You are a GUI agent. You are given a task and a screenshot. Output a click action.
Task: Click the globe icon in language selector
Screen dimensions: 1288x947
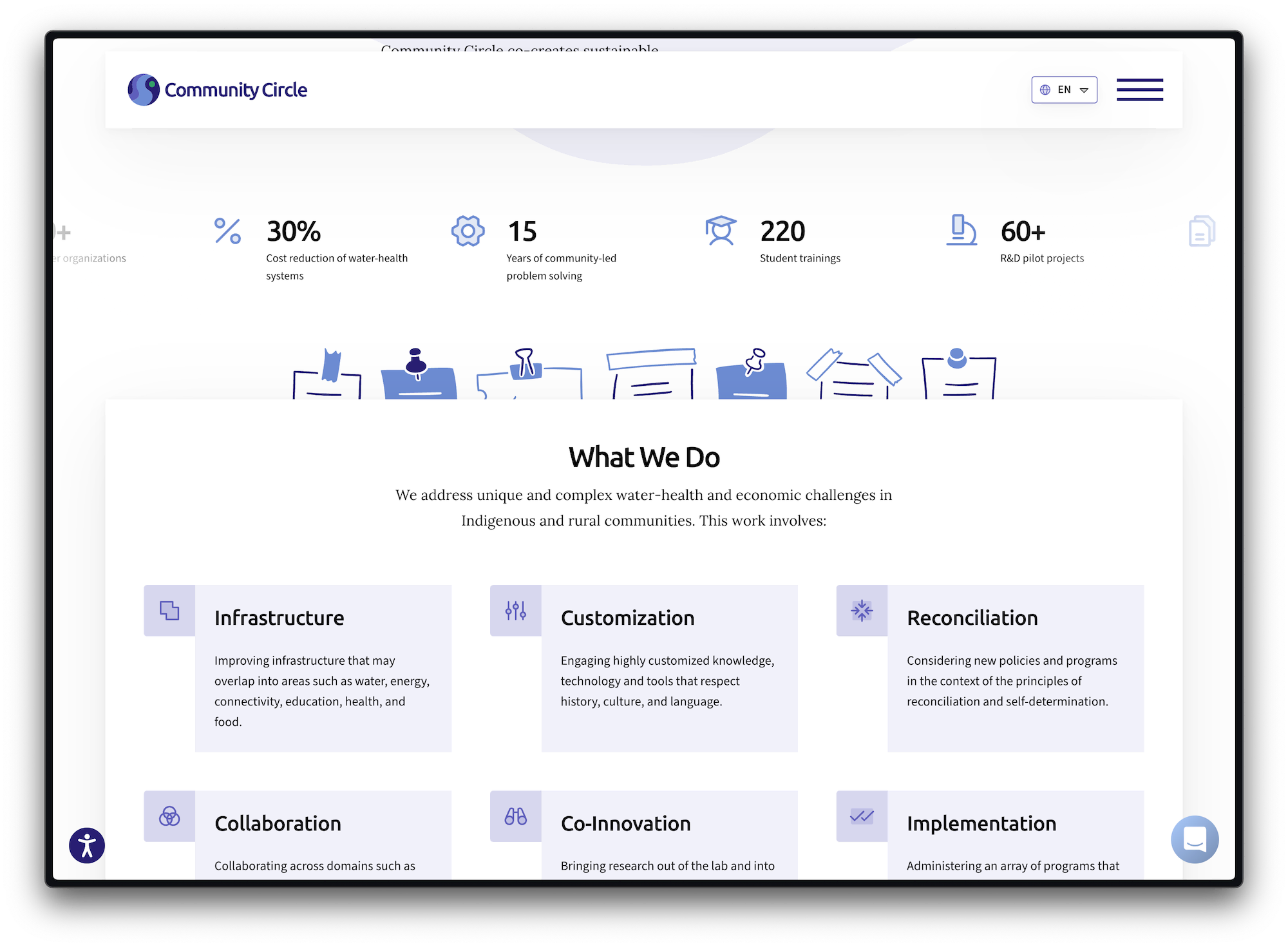tap(1045, 90)
